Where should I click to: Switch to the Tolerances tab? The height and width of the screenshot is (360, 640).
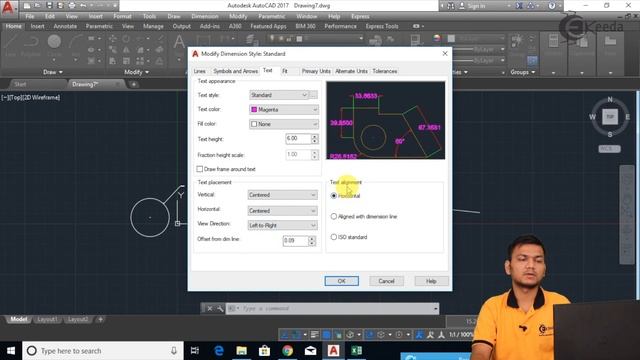[384, 71]
